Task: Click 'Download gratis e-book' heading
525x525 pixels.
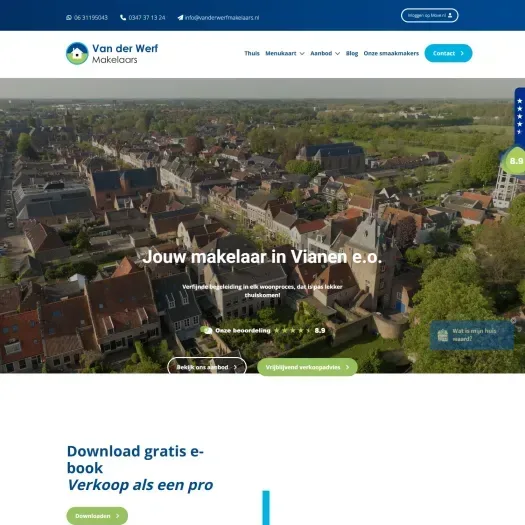Action: click(x=135, y=459)
